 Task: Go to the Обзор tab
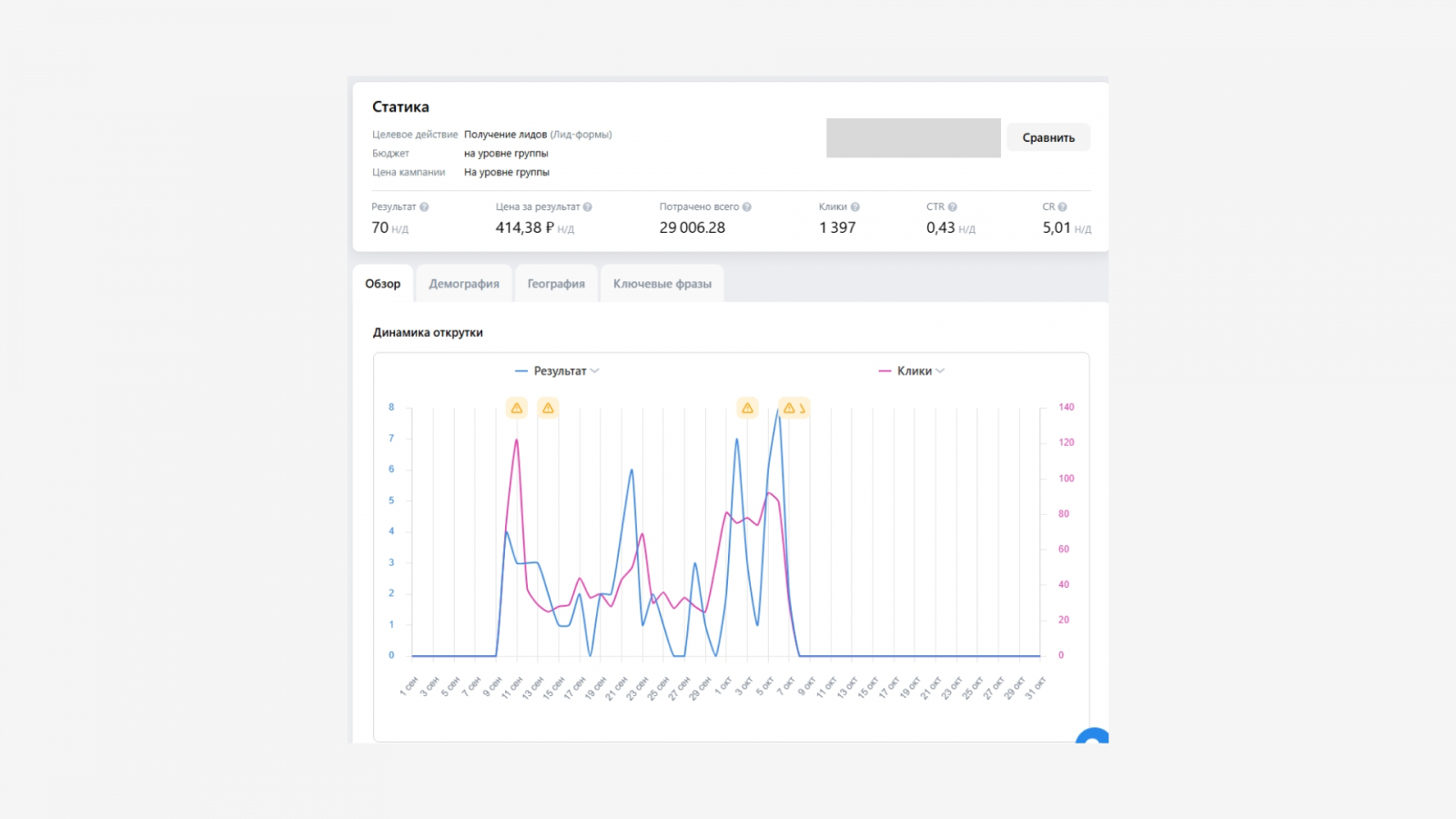pyautogui.click(x=383, y=284)
